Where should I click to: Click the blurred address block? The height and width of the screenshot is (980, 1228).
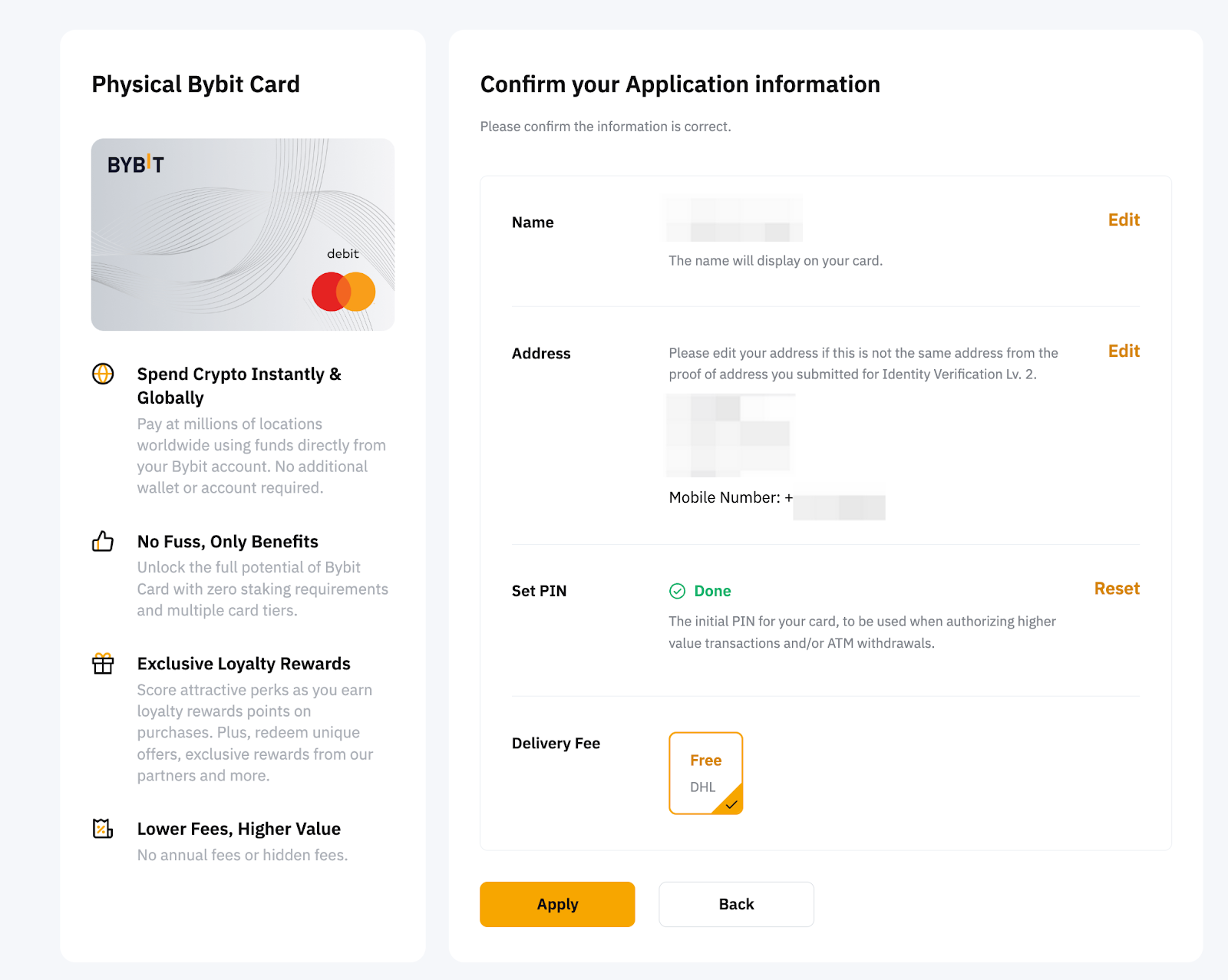click(729, 435)
